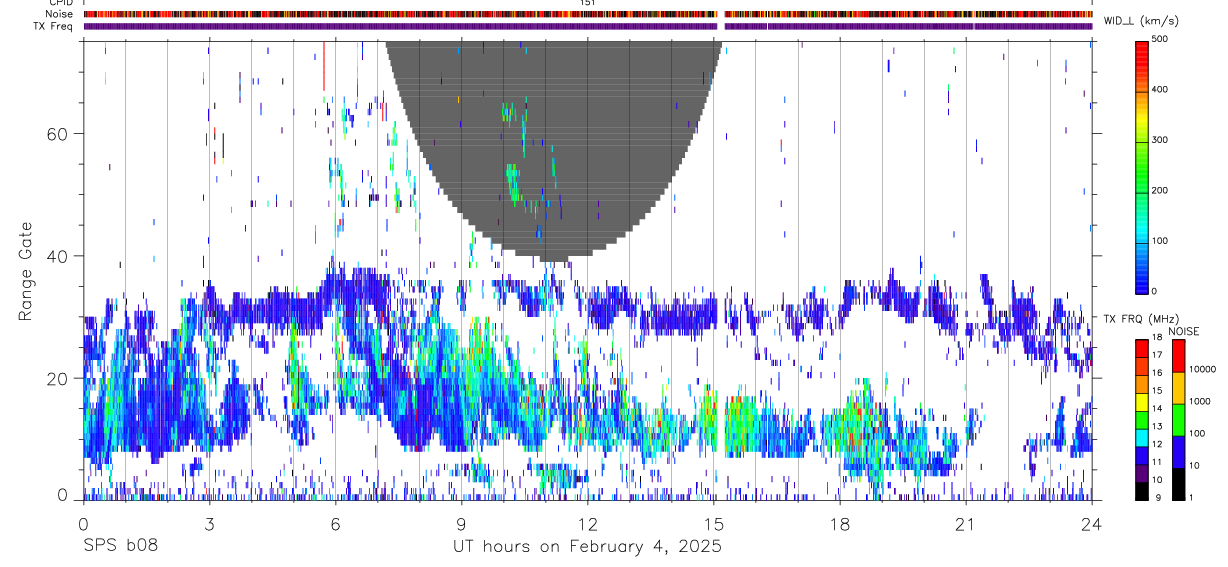Select the 'SPS b08' radar beam label

click(x=120, y=546)
